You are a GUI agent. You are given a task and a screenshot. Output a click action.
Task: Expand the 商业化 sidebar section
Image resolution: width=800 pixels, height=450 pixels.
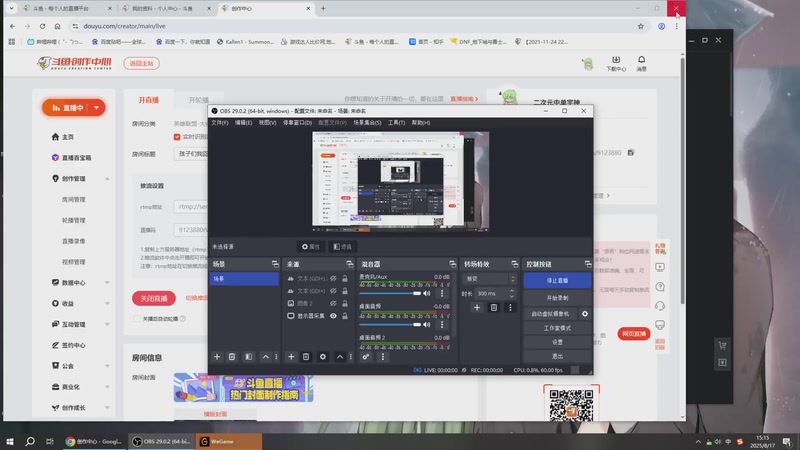(107, 387)
